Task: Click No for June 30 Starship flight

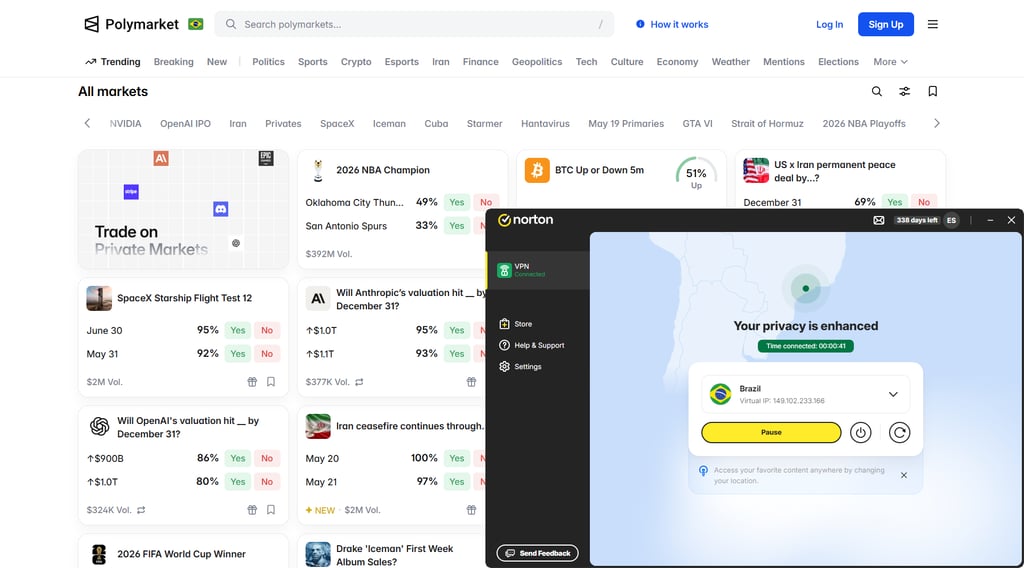Action: pos(267,330)
